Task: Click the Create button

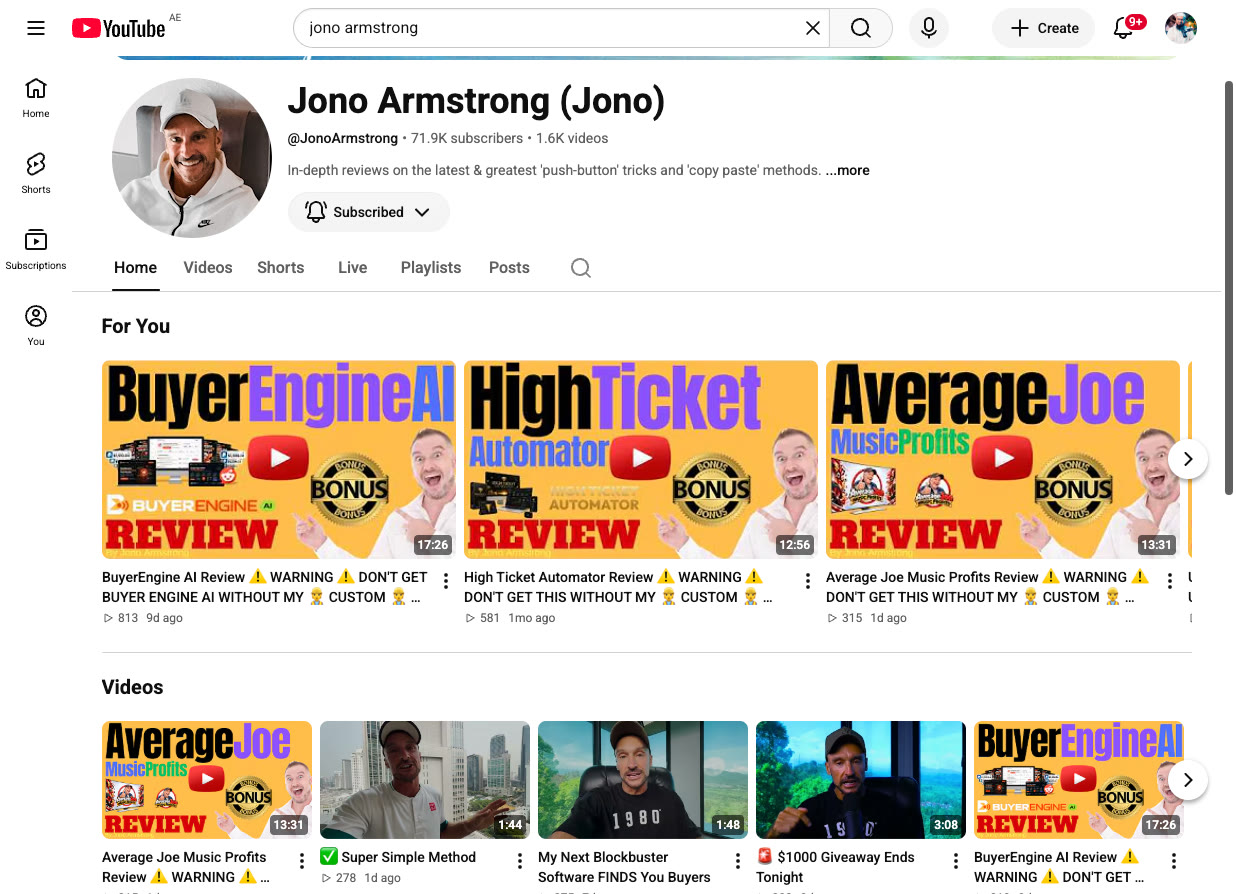Action: (1043, 28)
